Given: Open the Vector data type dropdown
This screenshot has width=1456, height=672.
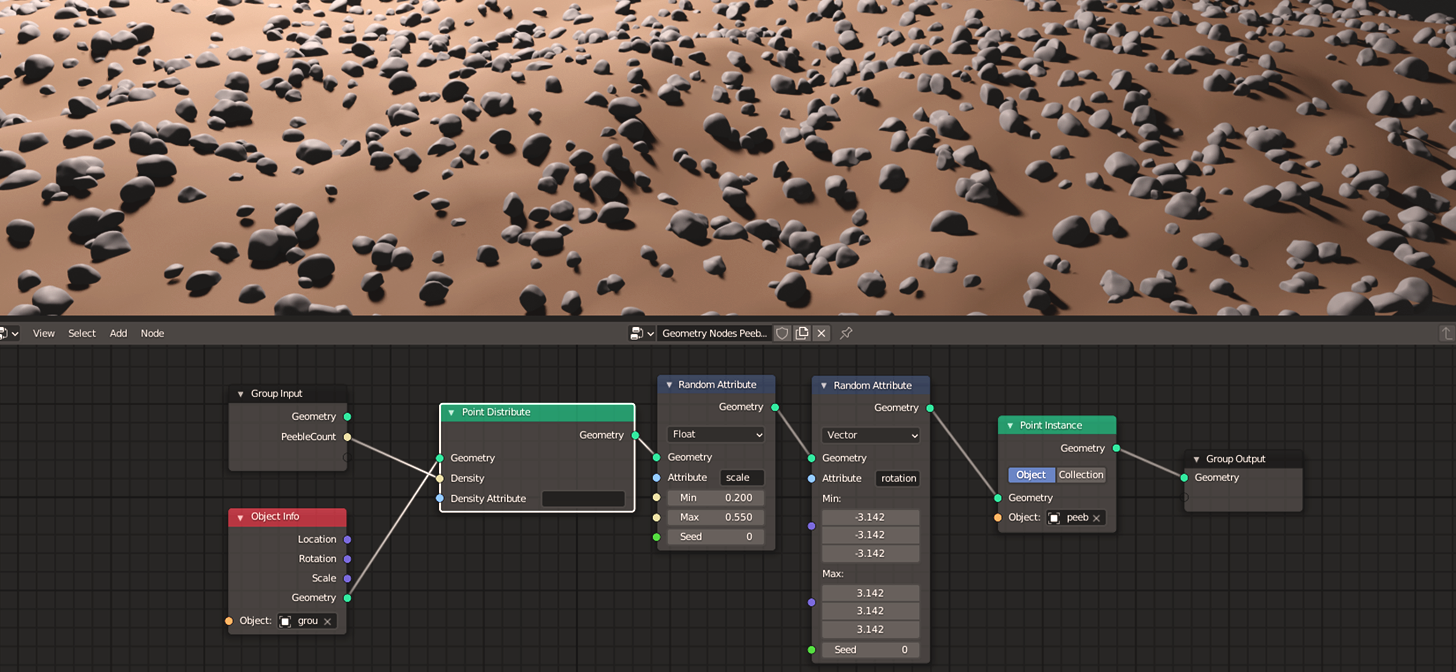Looking at the screenshot, I should click(x=870, y=435).
